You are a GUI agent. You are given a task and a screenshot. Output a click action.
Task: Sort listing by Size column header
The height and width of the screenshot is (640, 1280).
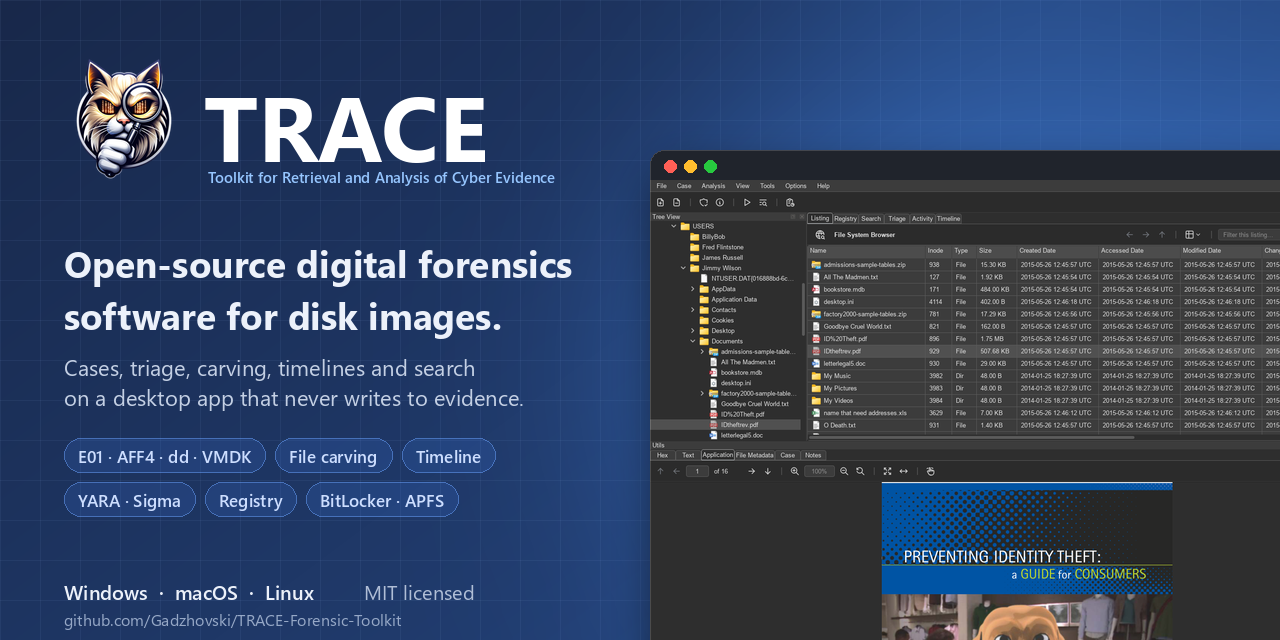(x=996, y=250)
